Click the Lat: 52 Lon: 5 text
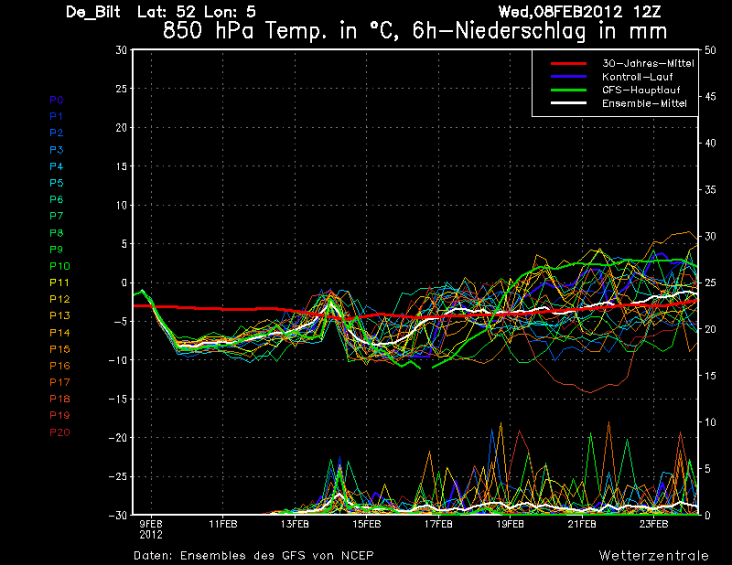The width and height of the screenshot is (732, 565). pos(197,12)
